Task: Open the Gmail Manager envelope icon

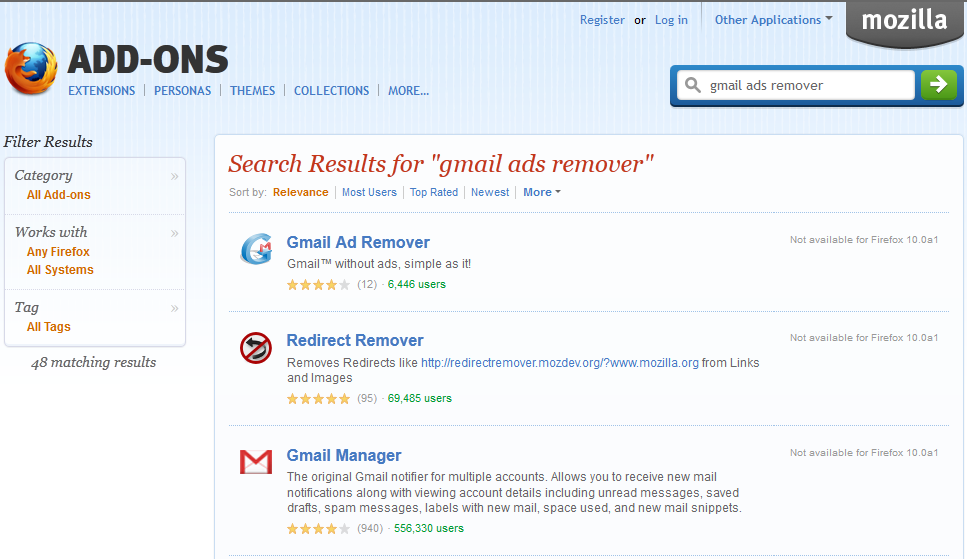Action: pos(256,462)
